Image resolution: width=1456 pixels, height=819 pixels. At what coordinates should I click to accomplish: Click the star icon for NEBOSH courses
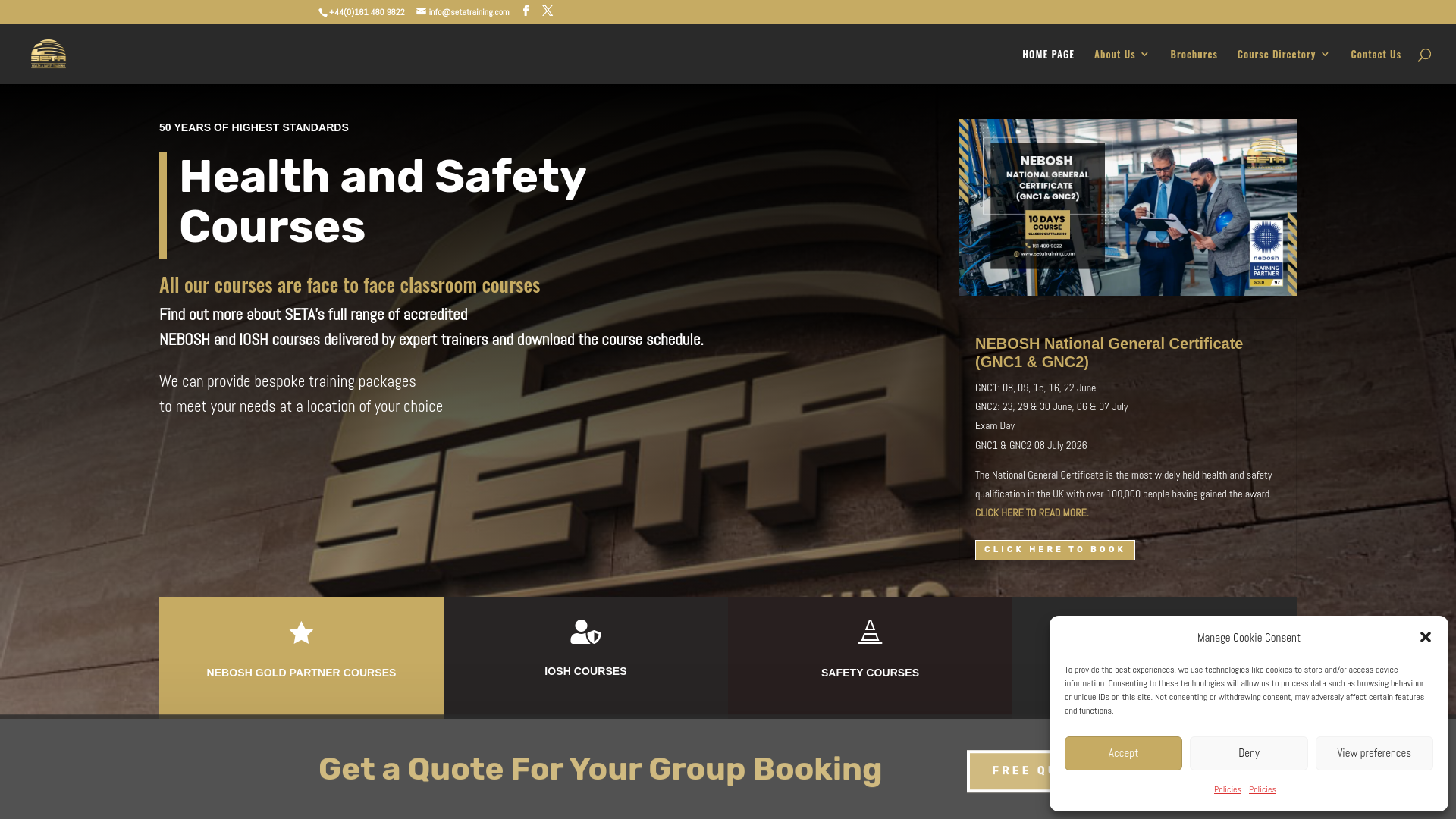301,632
